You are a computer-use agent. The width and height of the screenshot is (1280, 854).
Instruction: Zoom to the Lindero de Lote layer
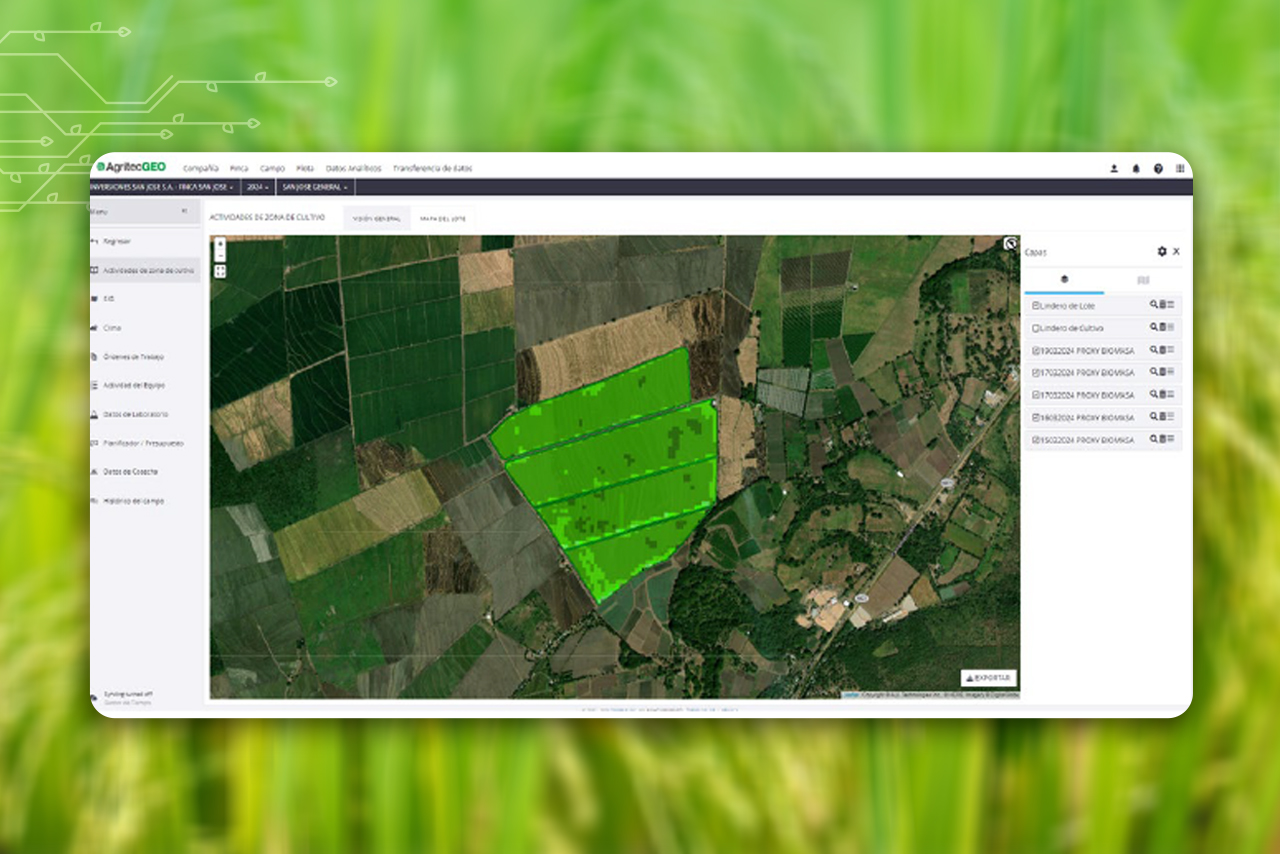pyautogui.click(x=1153, y=305)
